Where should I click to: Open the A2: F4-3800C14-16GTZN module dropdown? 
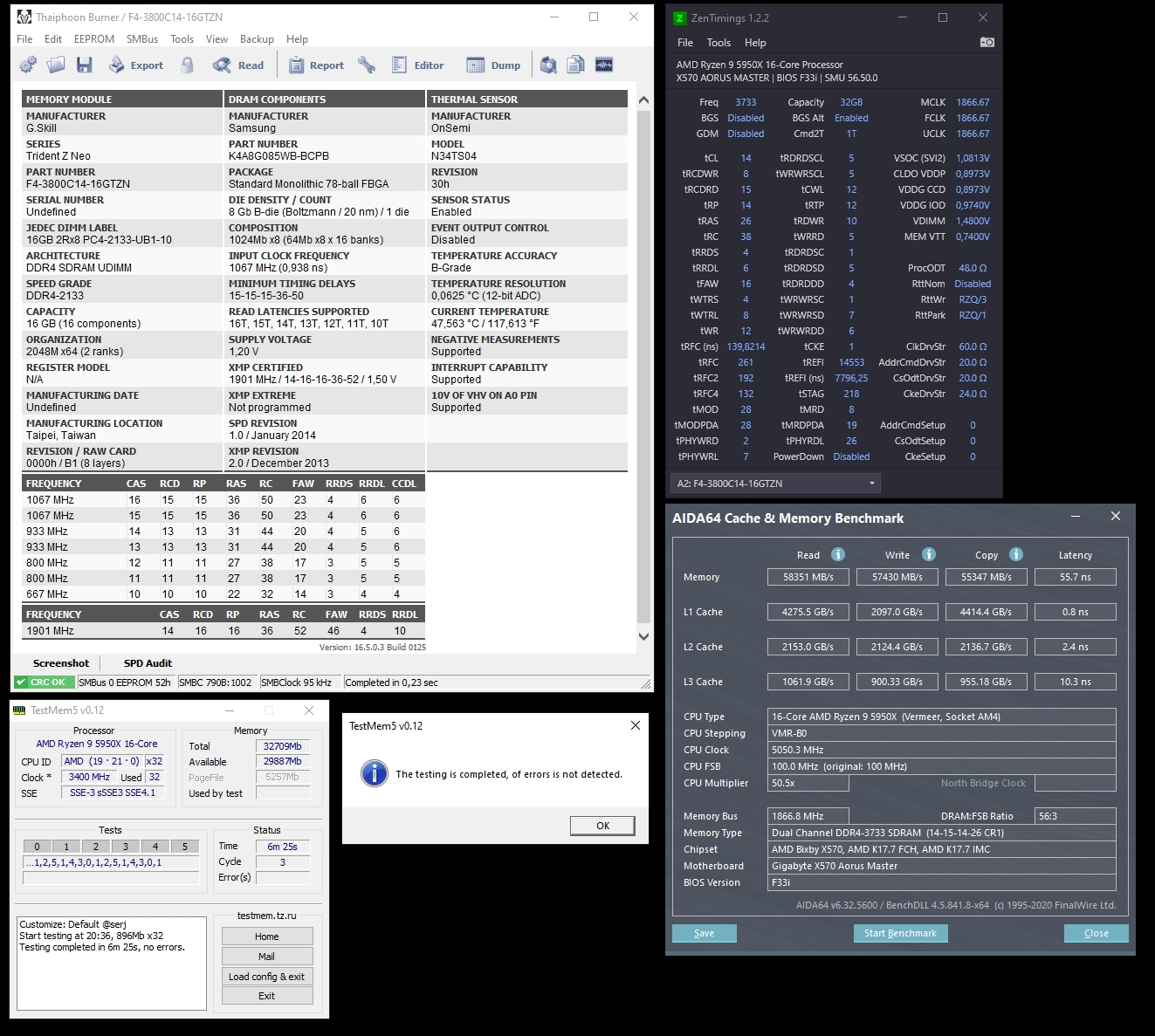coord(775,484)
